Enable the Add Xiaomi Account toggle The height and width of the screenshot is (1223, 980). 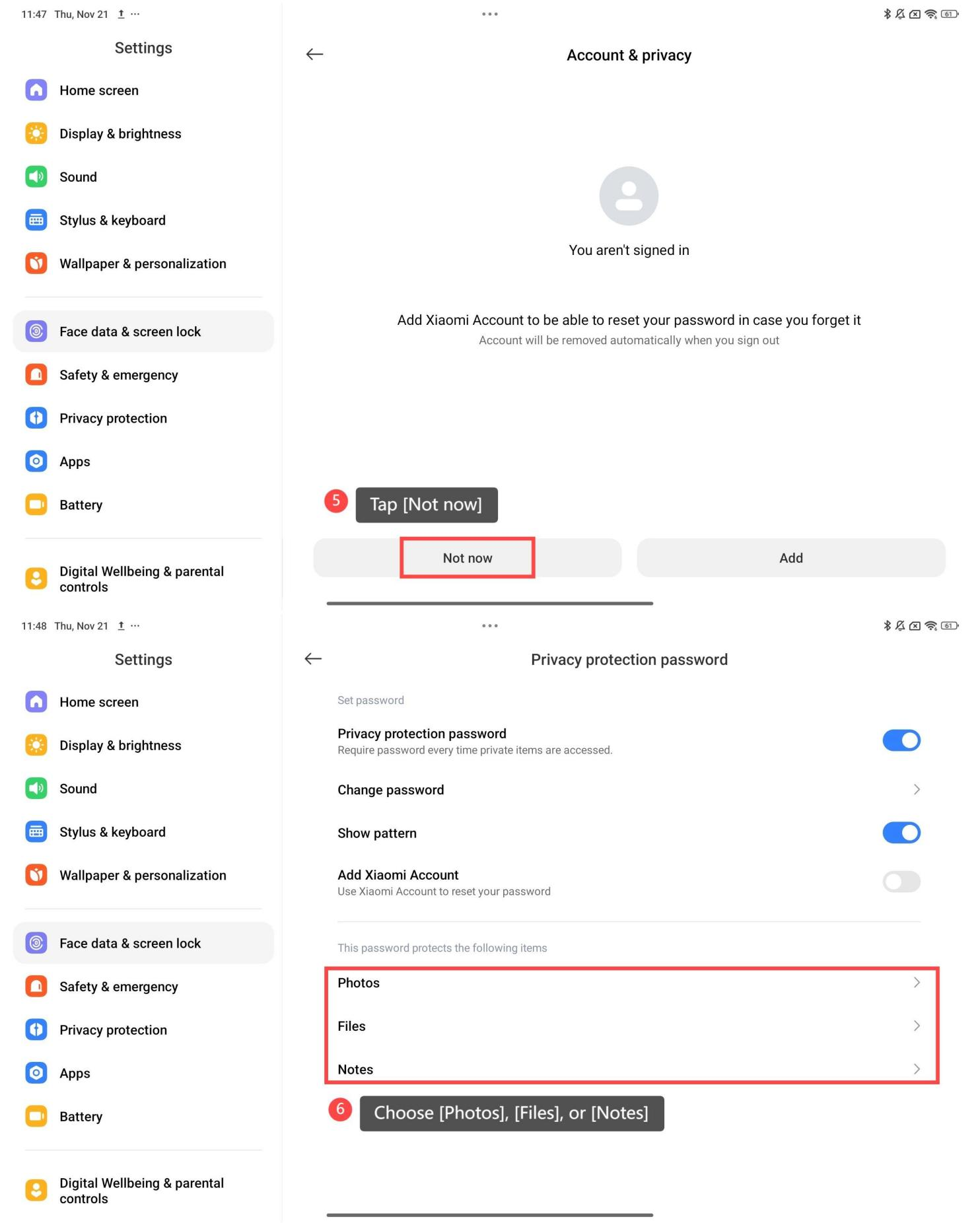click(x=901, y=882)
